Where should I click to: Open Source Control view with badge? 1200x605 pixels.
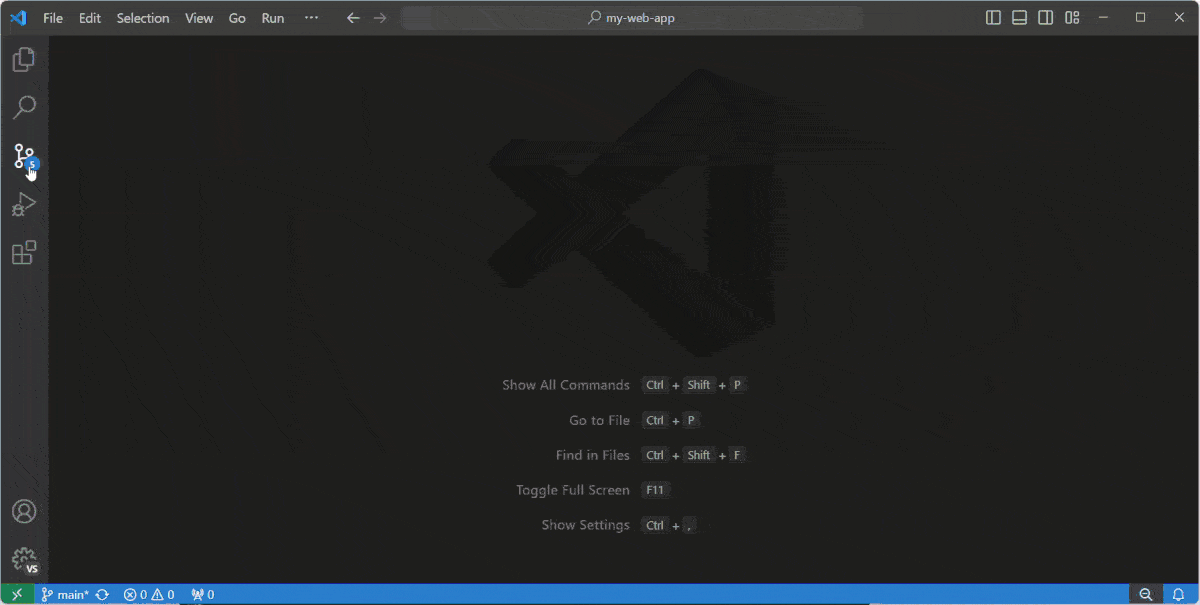(24, 157)
